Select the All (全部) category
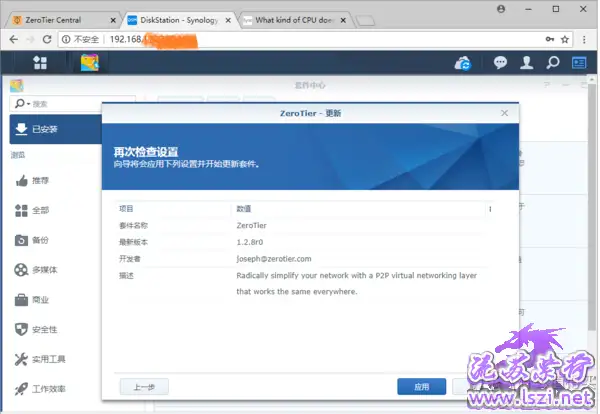This screenshot has width=600, height=414. tap(33, 210)
